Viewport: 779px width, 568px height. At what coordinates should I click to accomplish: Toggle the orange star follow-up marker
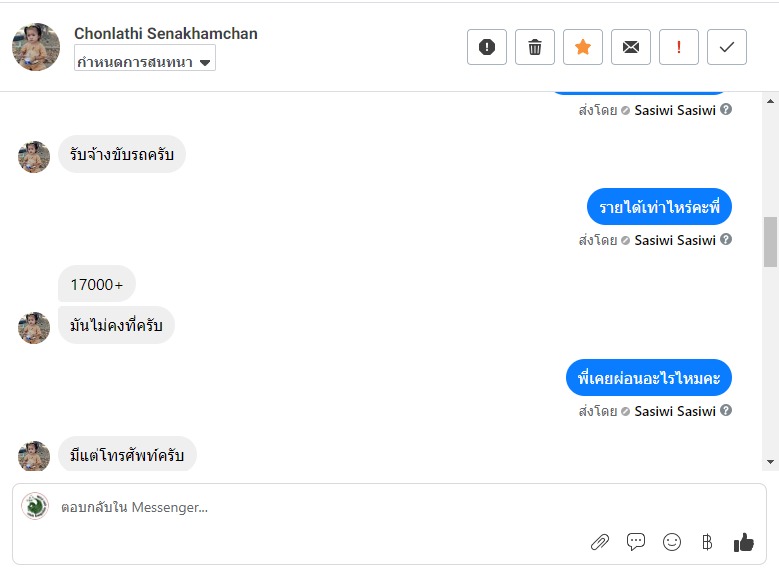(583, 47)
